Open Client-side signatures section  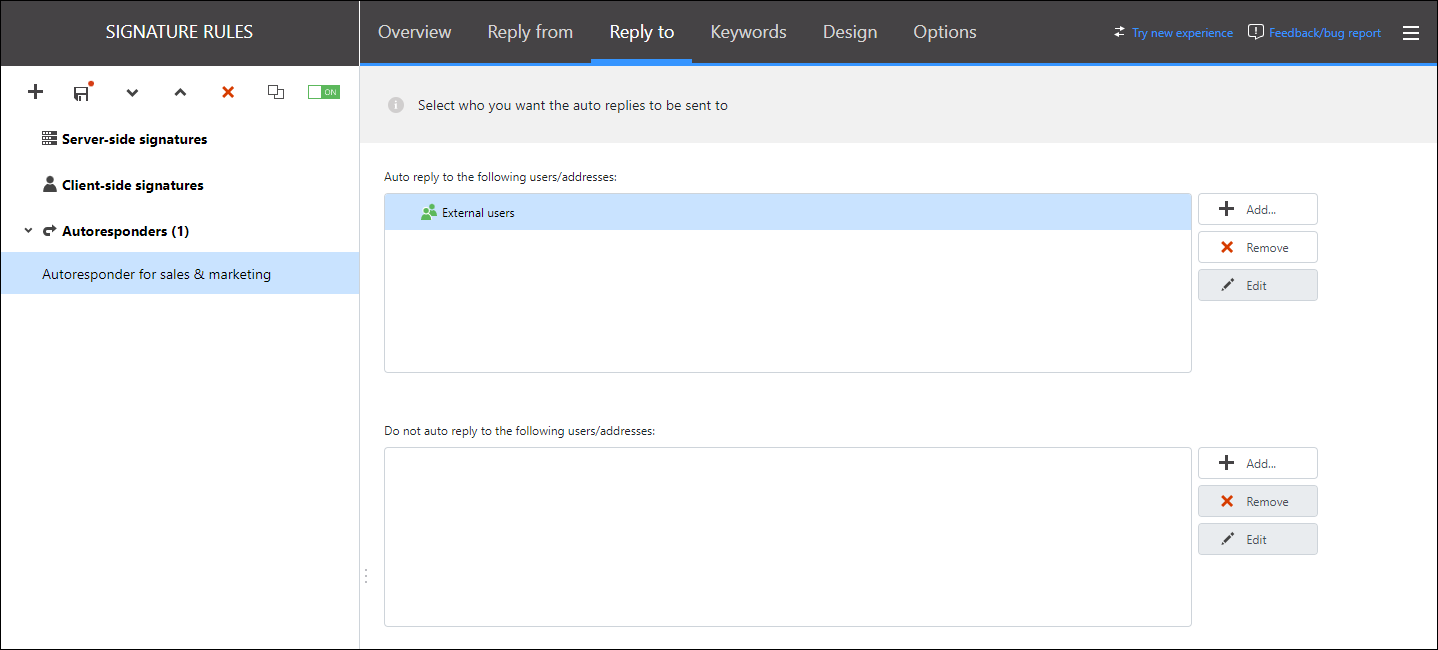point(131,184)
